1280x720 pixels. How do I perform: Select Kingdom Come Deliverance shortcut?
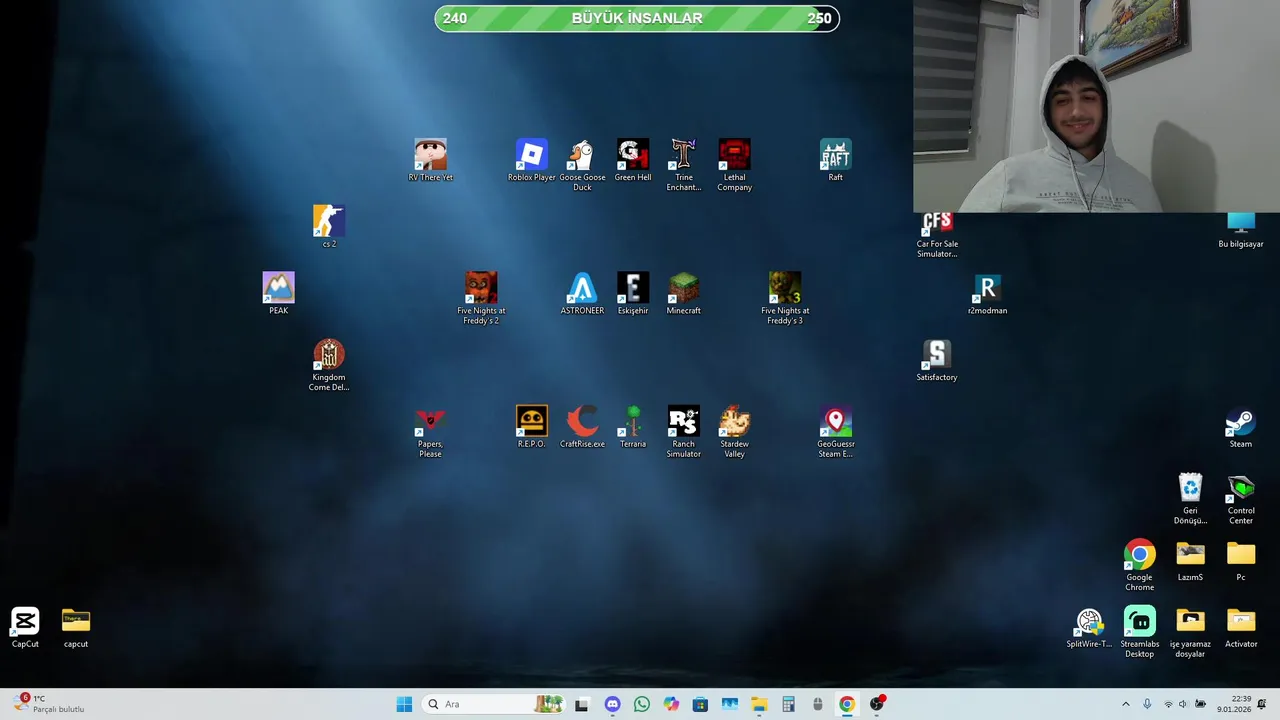click(x=329, y=365)
